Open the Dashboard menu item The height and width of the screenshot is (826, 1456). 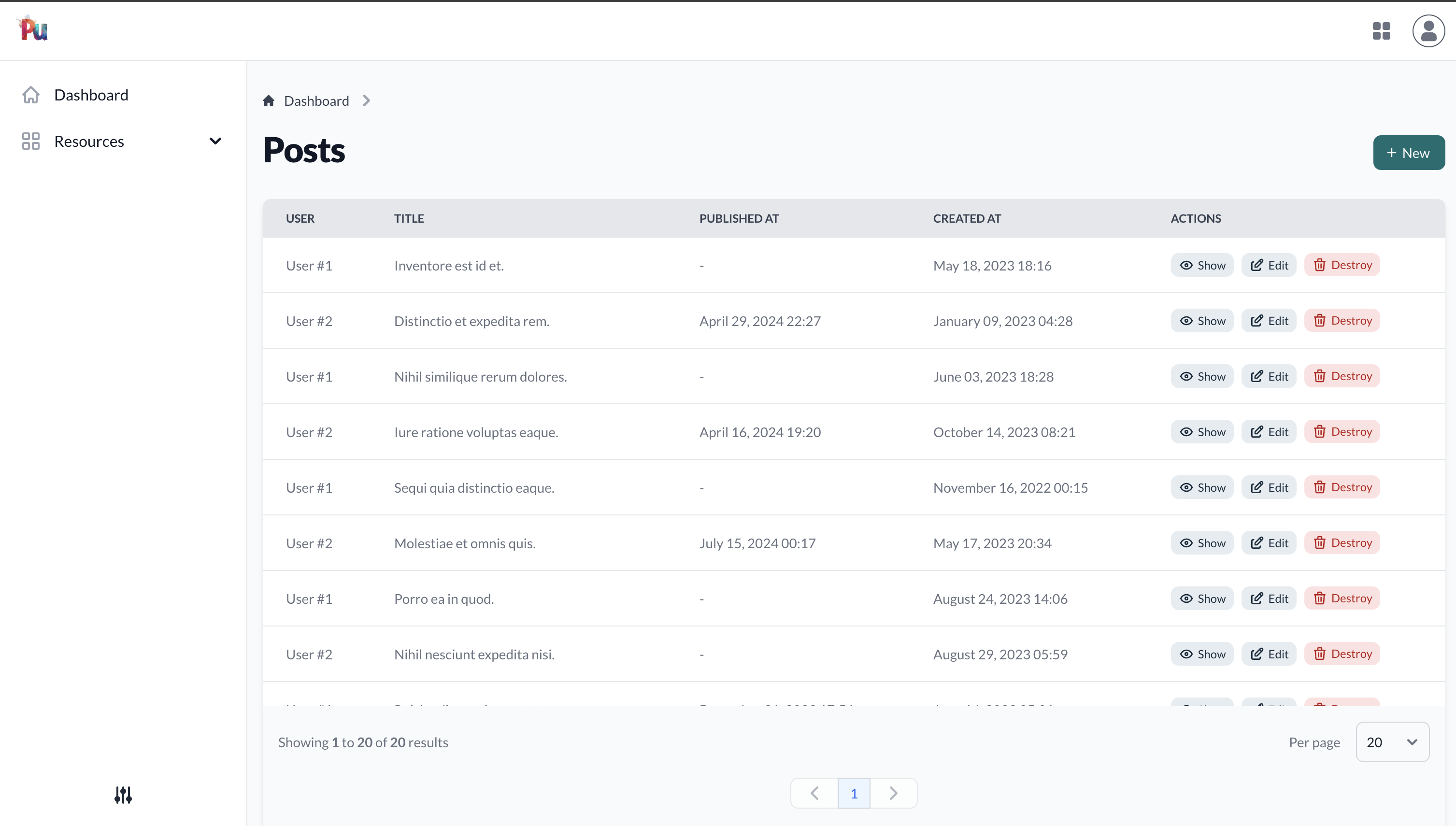pyautogui.click(x=91, y=94)
